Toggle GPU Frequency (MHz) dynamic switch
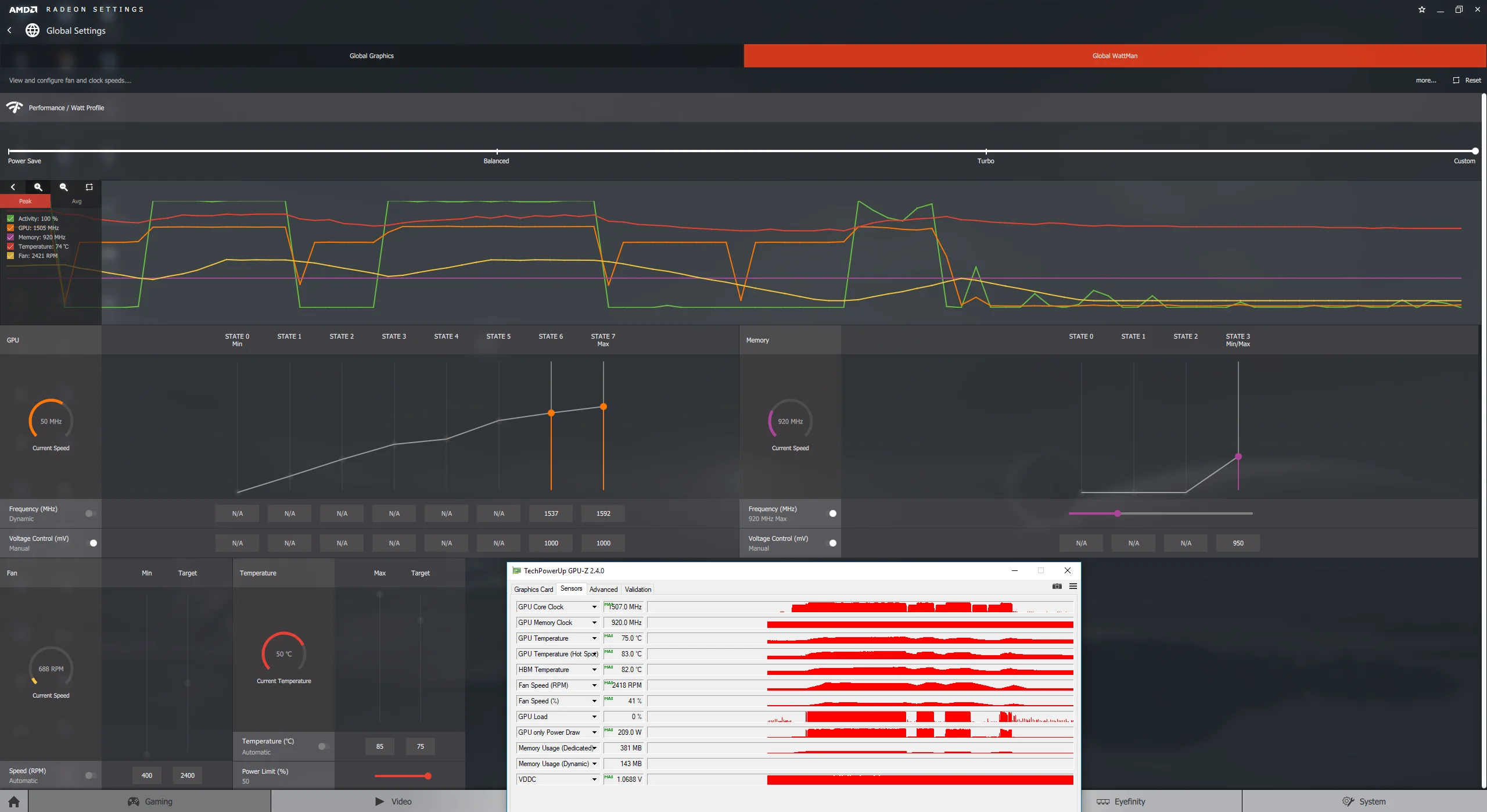 tap(91, 513)
